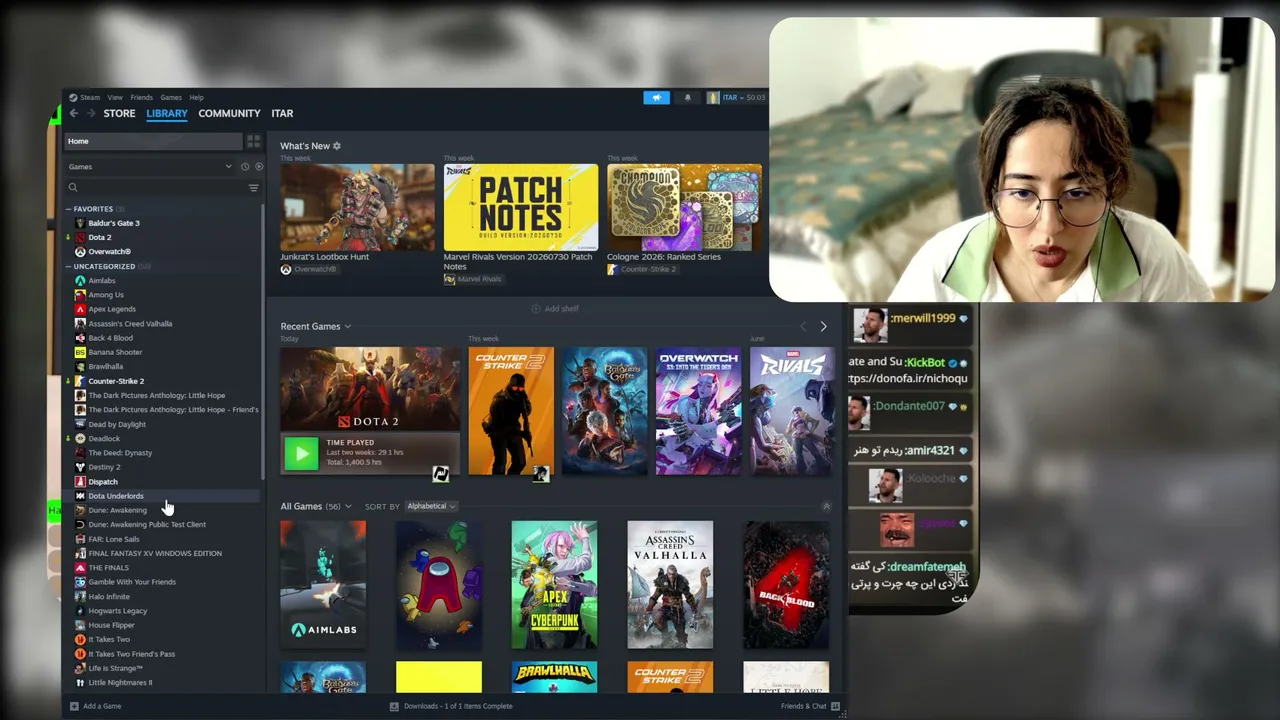
Task: Open What's New settings gear
Action: [337, 146]
